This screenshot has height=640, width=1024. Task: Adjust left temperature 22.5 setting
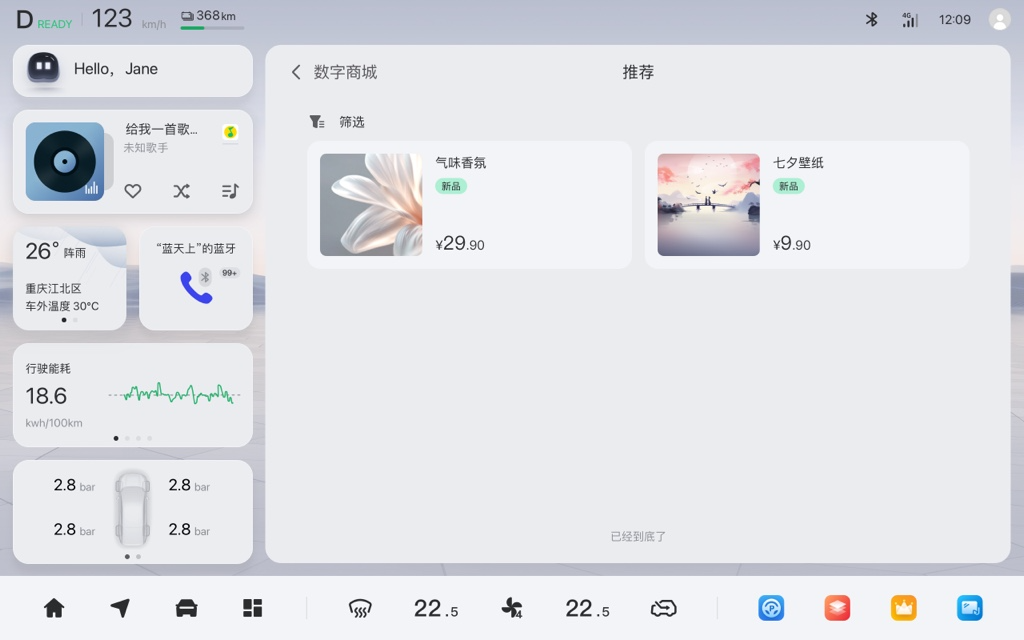[436, 609]
